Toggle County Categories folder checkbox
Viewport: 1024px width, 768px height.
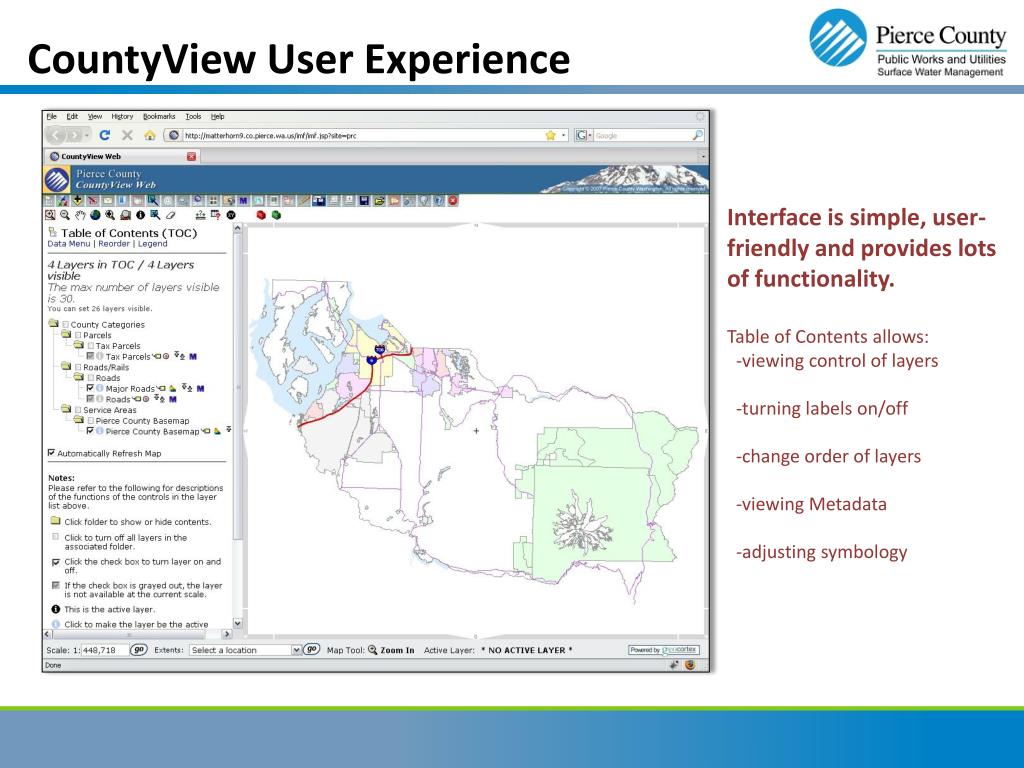[x=65, y=325]
